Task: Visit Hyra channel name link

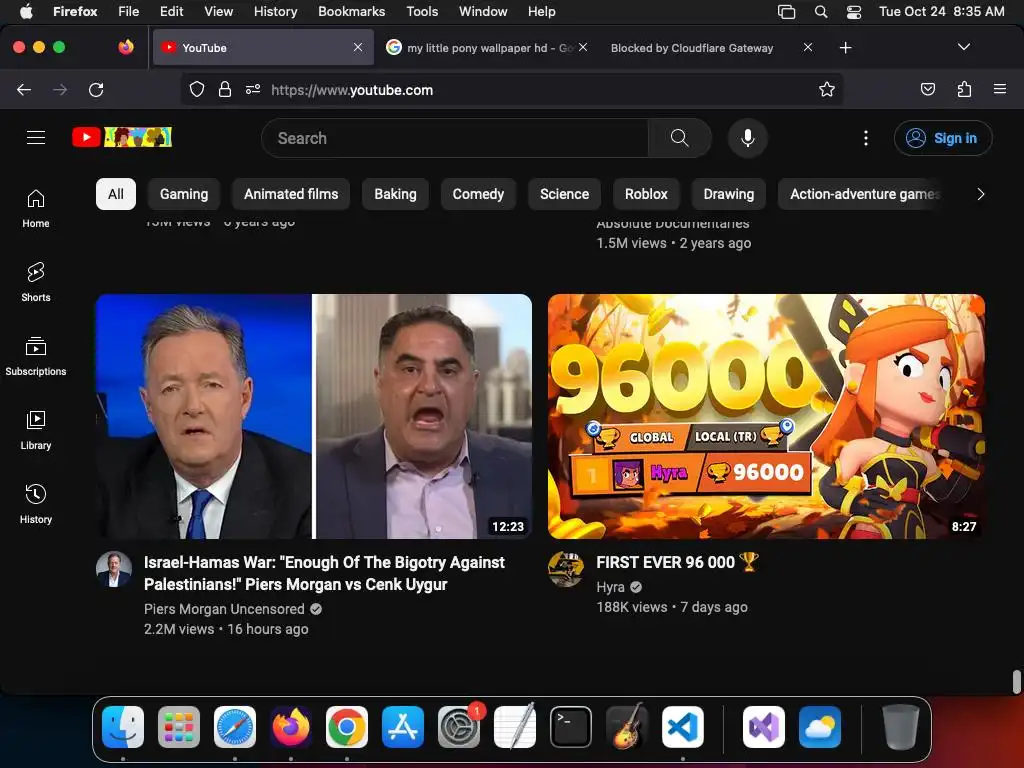Action: (x=610, y=586)
